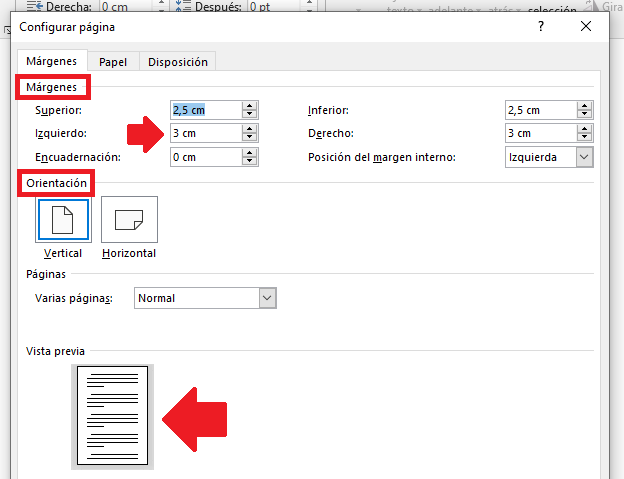624x479 pixels.
Task: Select Vertical page orientation icon
Action: [x=63, y=220]
